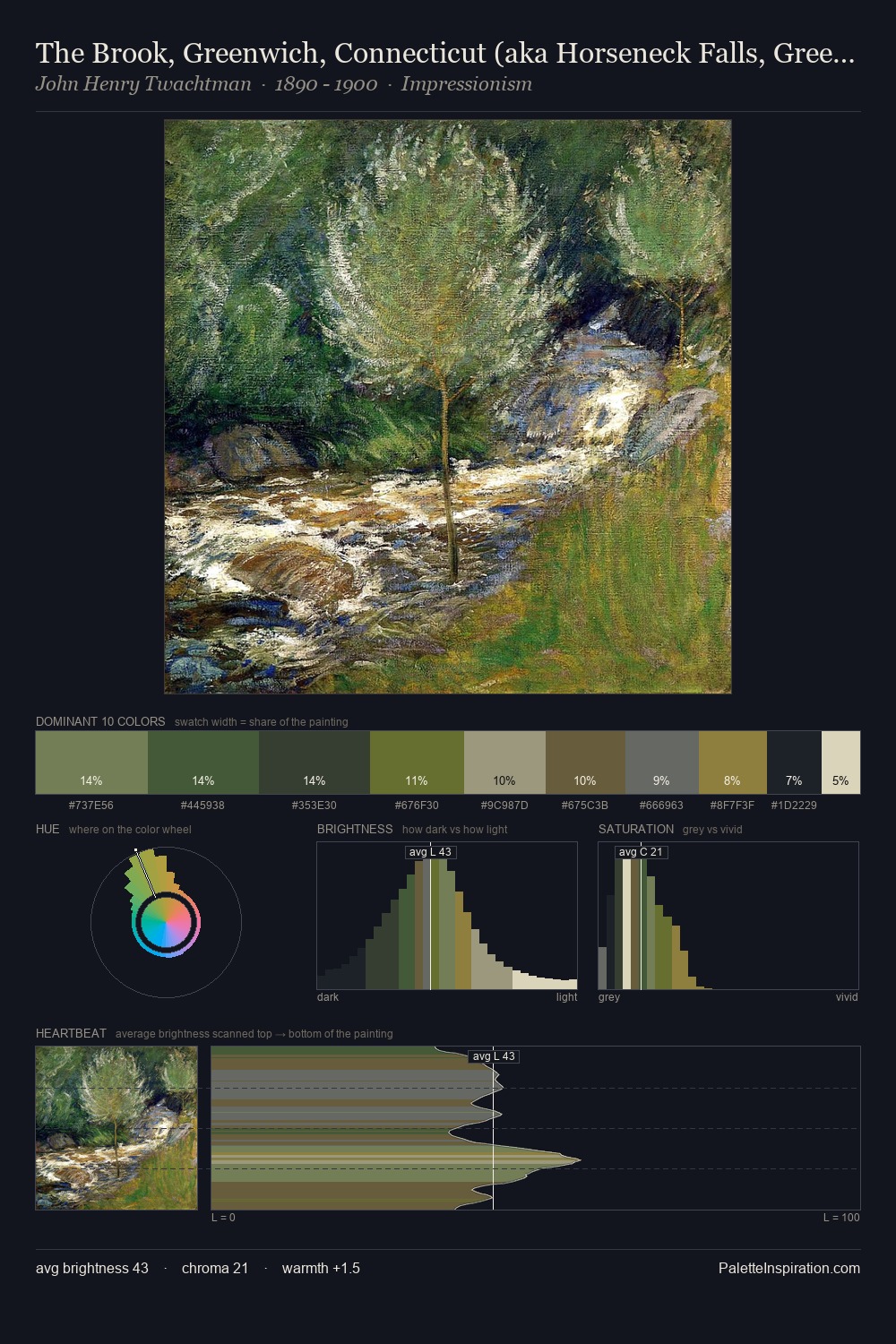Click the hex label #675C3B
Viewport: 896px width, 1344px height.
coord(585,806)
